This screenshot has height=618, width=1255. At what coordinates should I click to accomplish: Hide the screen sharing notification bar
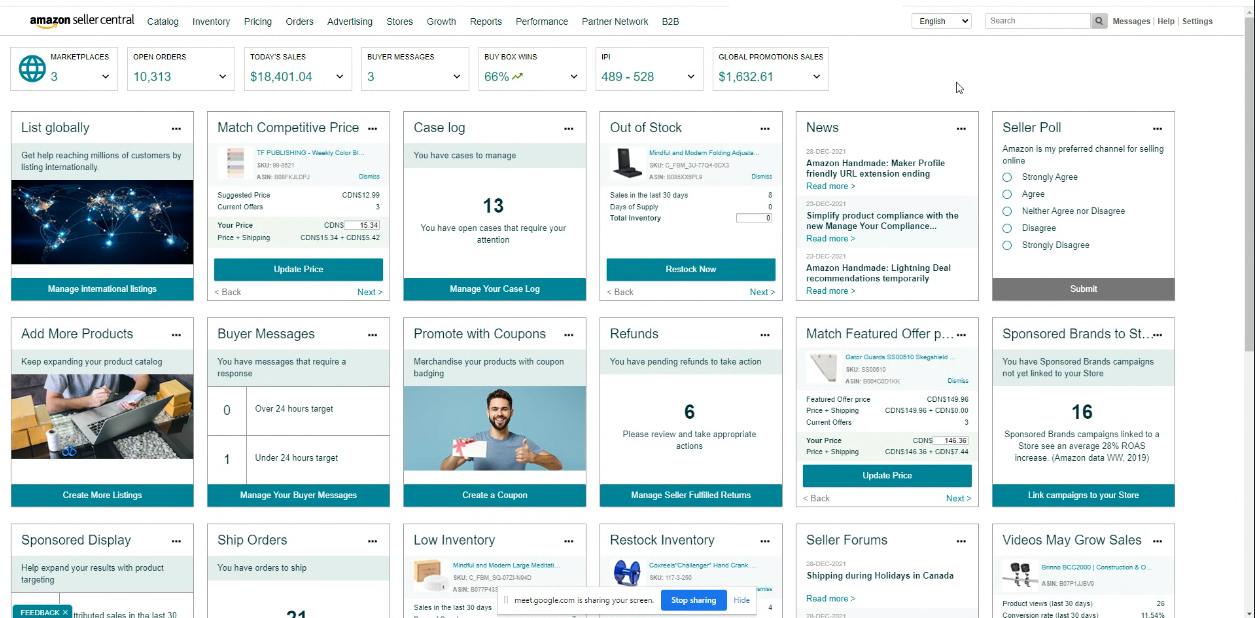[741, 601]
